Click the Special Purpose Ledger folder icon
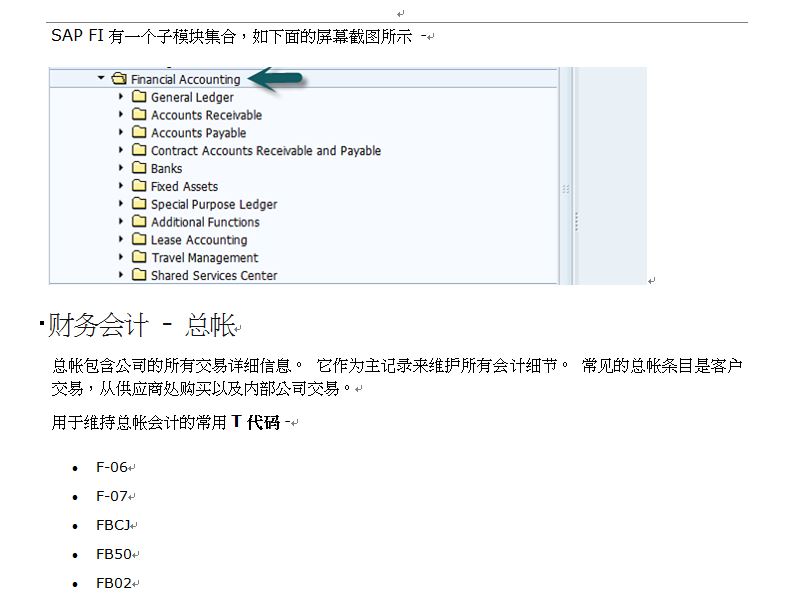 click(x=139, y=203)
